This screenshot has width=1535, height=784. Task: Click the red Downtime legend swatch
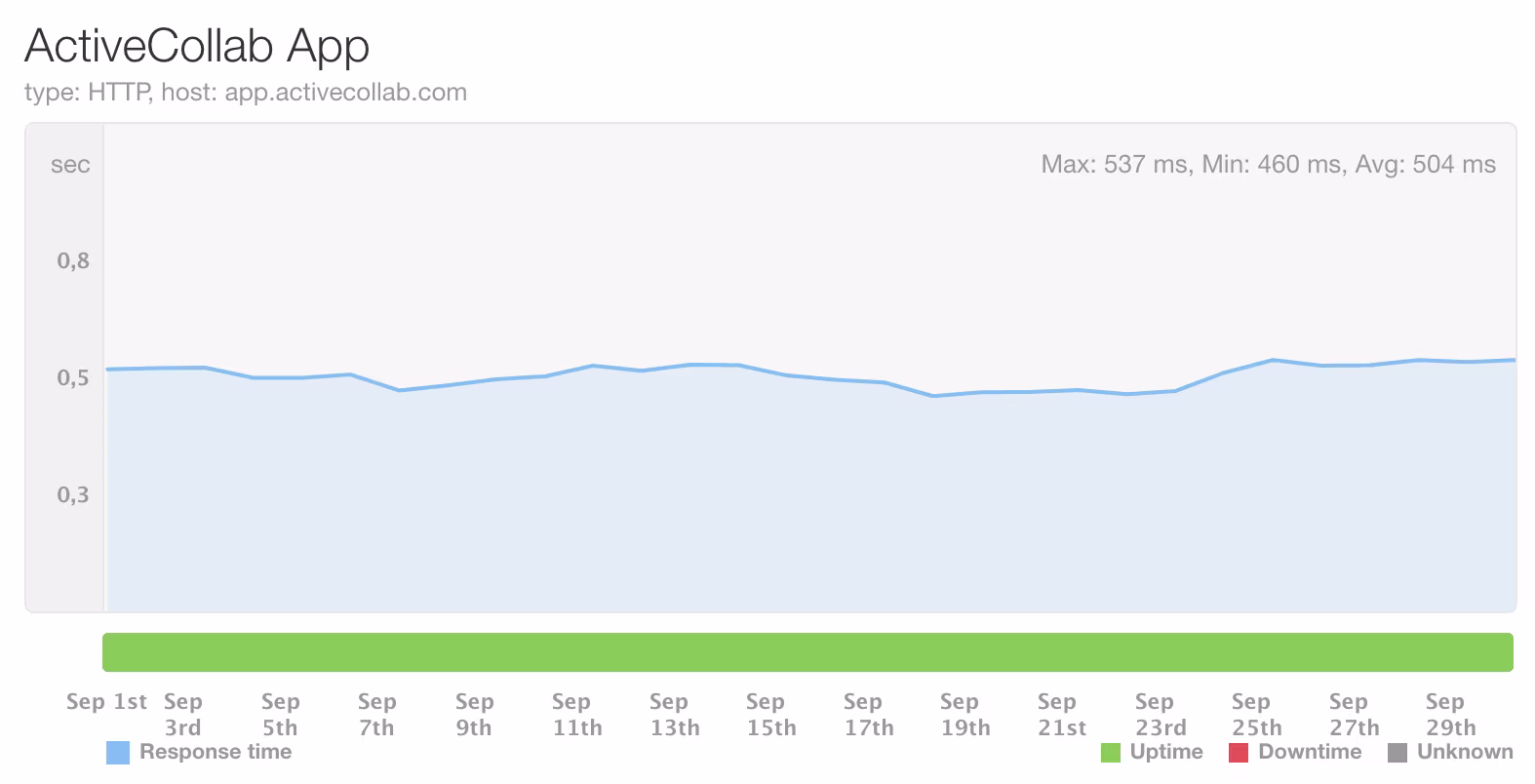[1239, 753]
